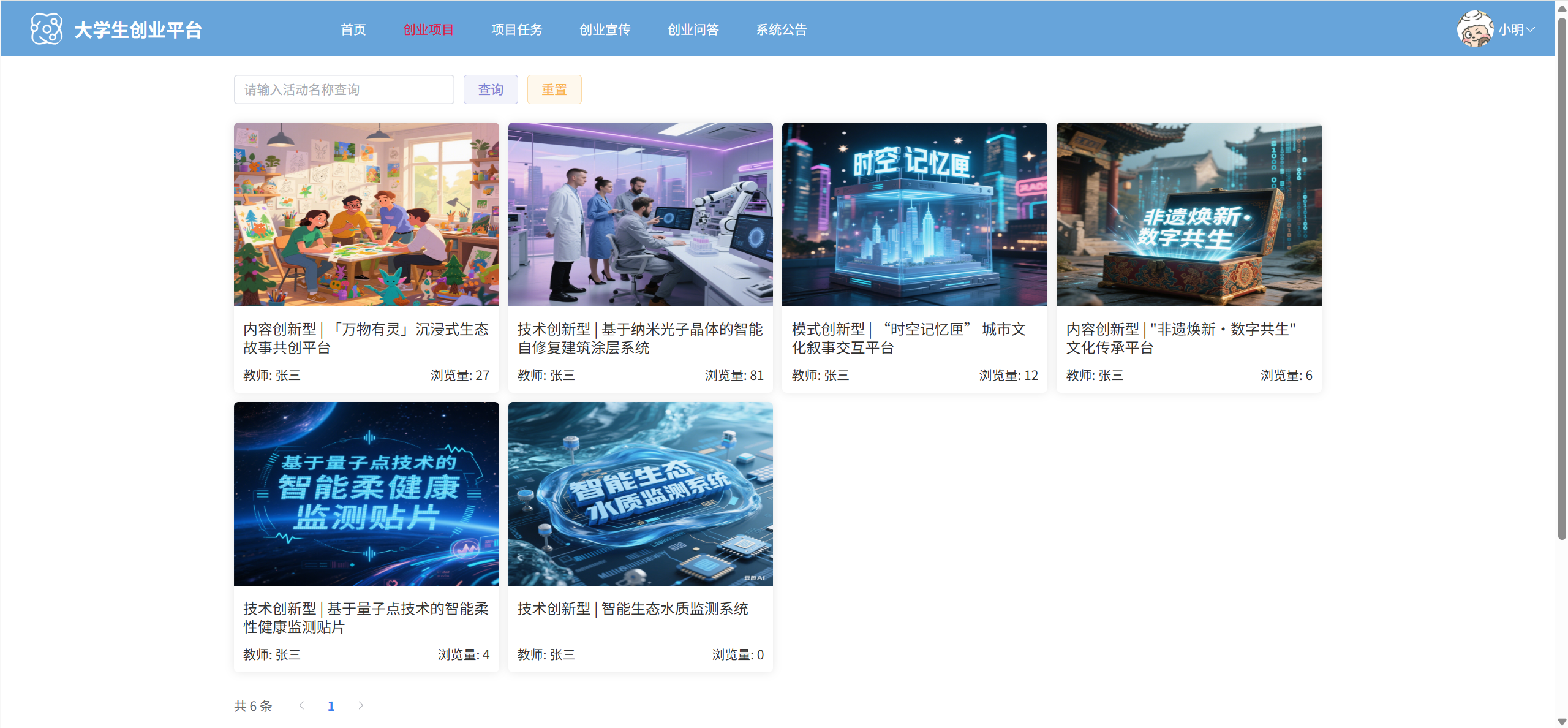Click the user avatar picture

pos(1474,29)
